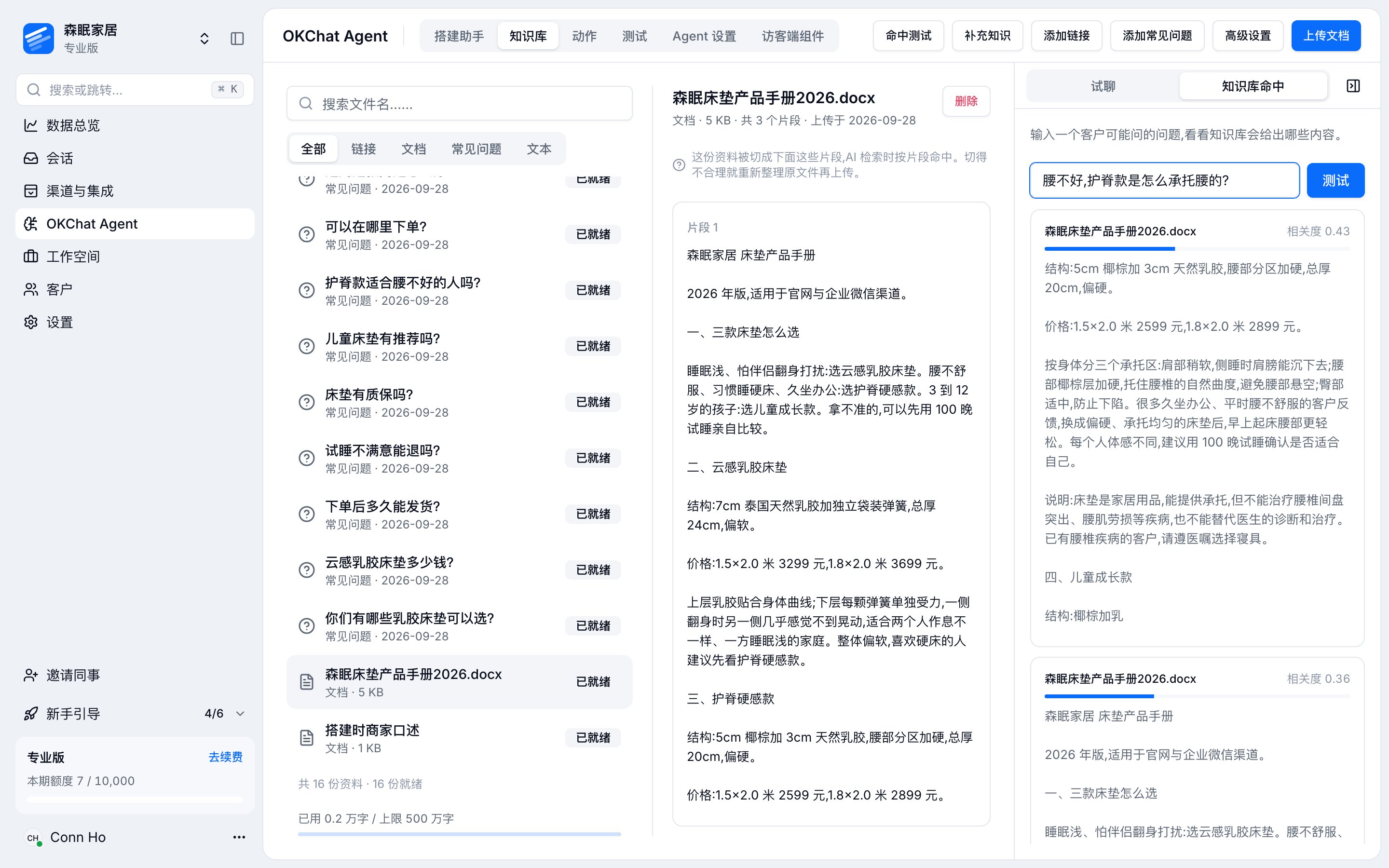Click the 补充知识 button
Image resolution: width=1389 pixels, height=868 pixels.
[x=987, y=36]
